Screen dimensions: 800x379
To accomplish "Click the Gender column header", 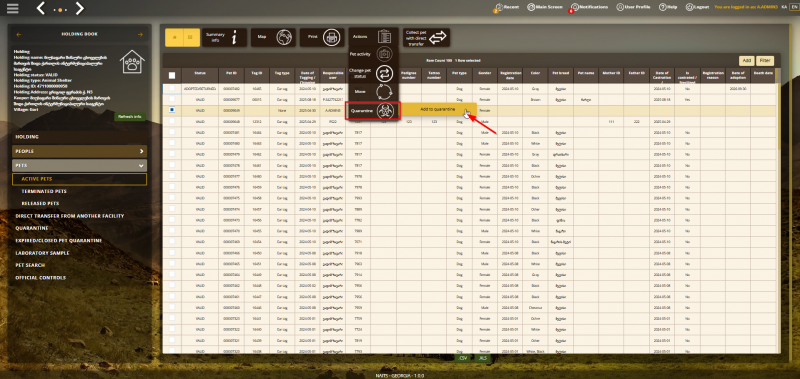I will click(485, 75).
